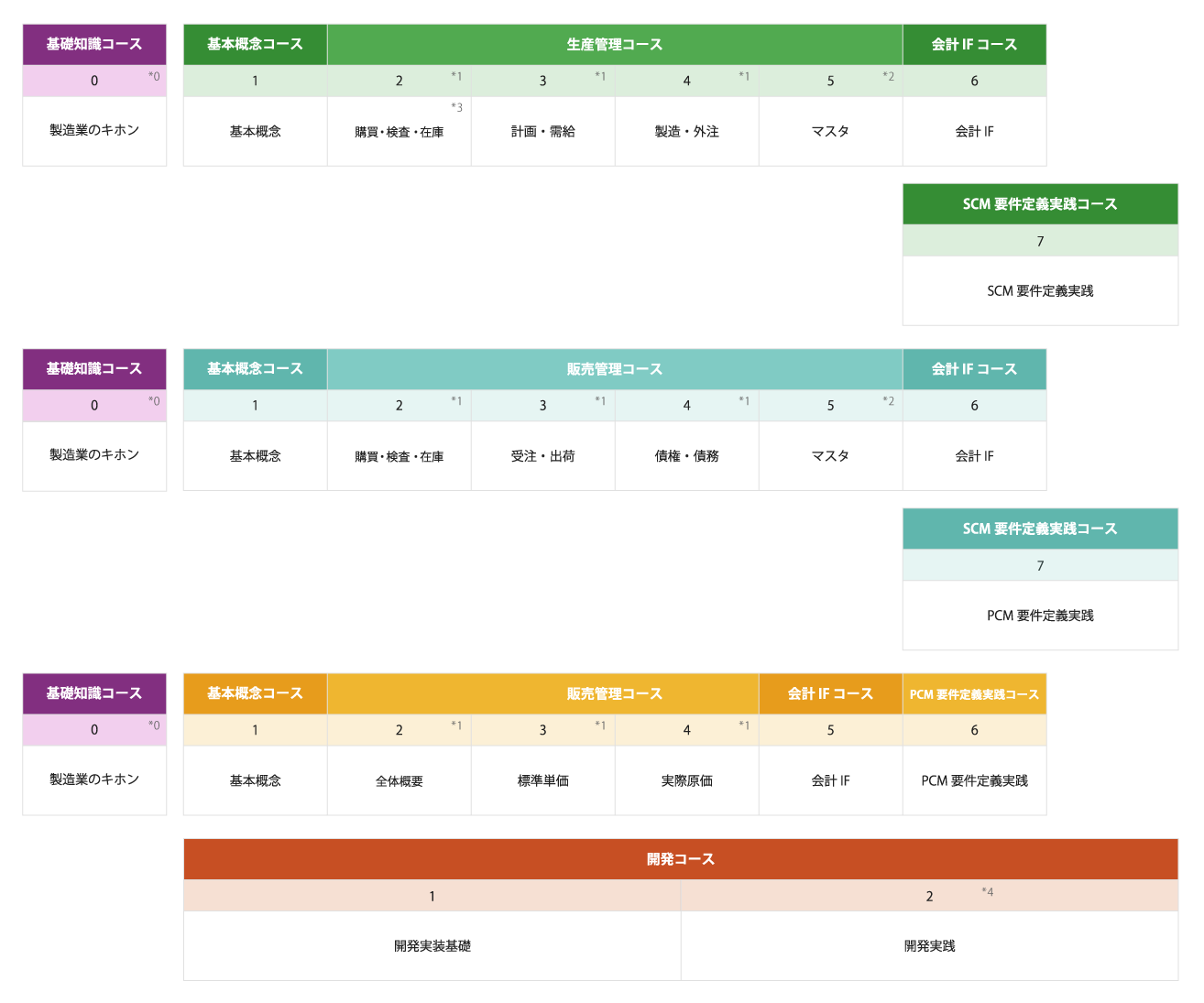The height and width of the screenshot is (1003, 1204).
Task: Click the 実際原価 cell
Action: click(x=686, y=781)
